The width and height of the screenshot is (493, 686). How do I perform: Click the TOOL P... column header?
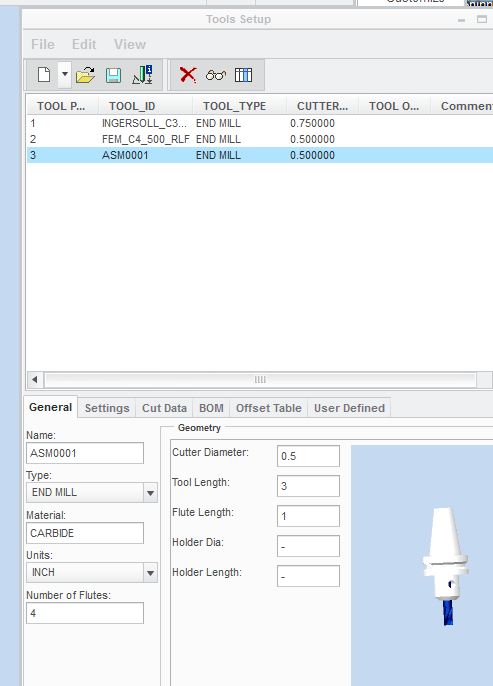click(62, 106)
